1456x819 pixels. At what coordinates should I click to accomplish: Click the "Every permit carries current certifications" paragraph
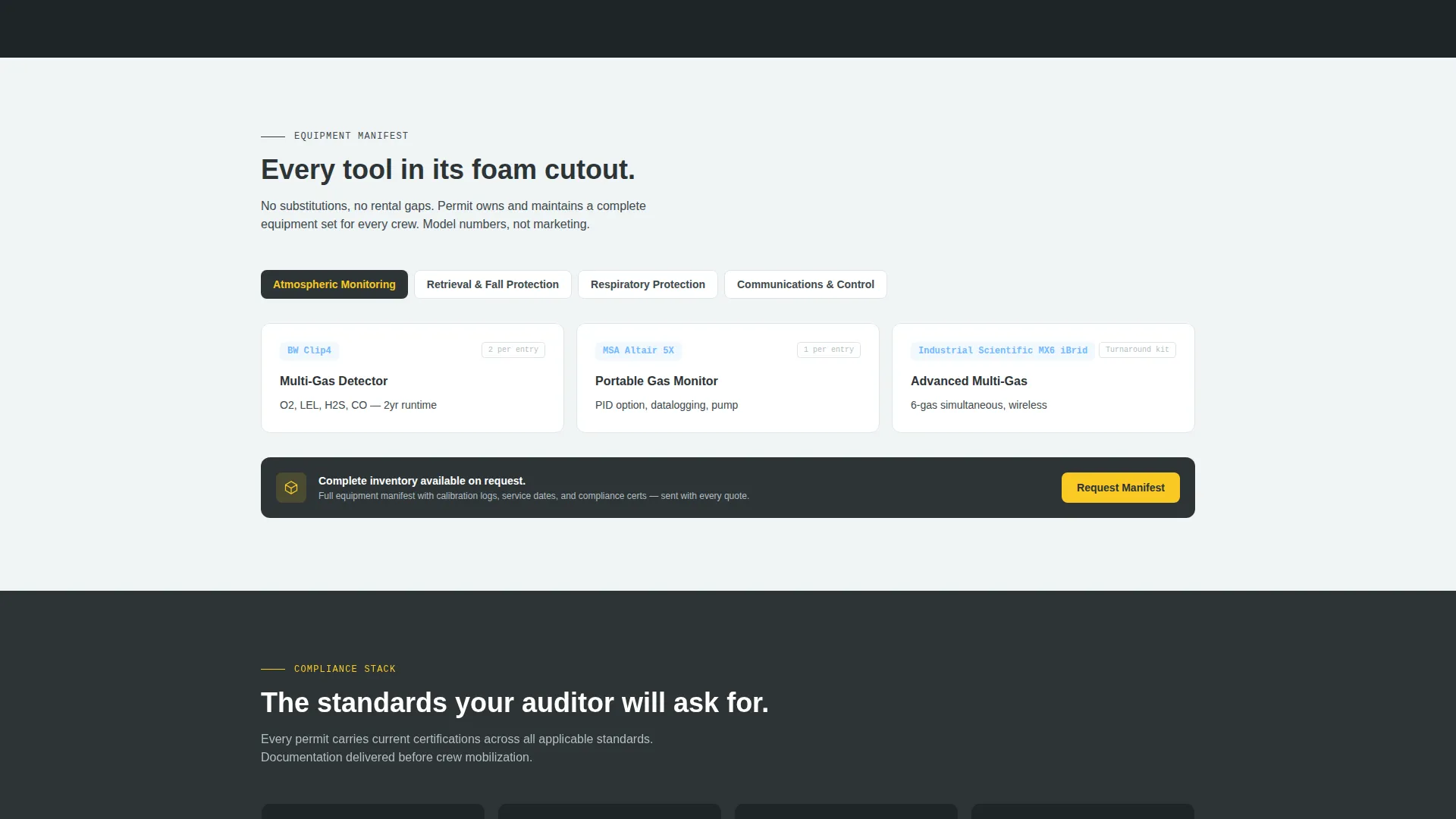pyautogui.click(x=457, y=748)
